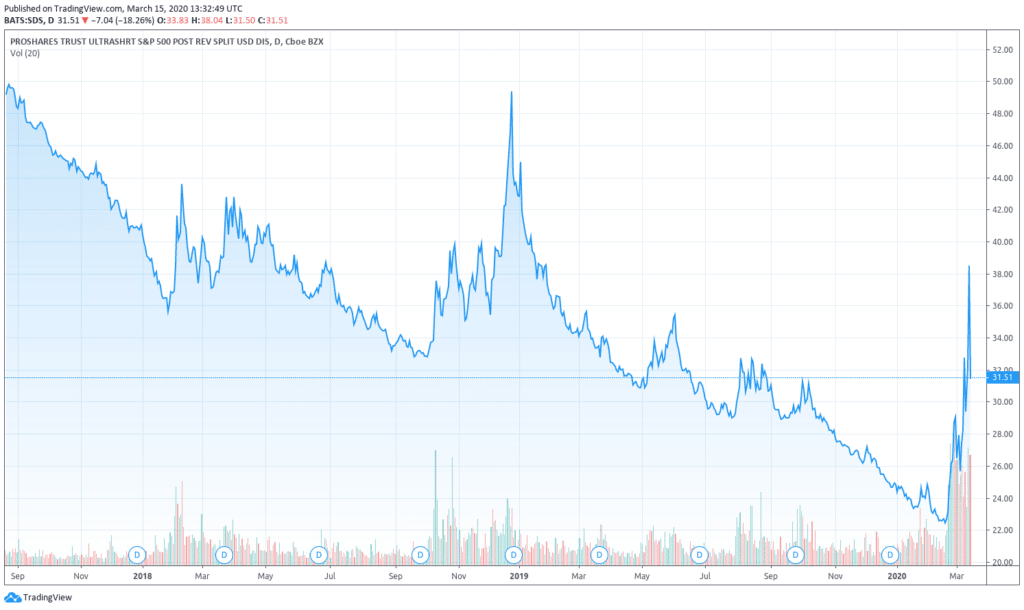Click the 40.00 price axis label

pyautogui.click(x=1002, y=242)
